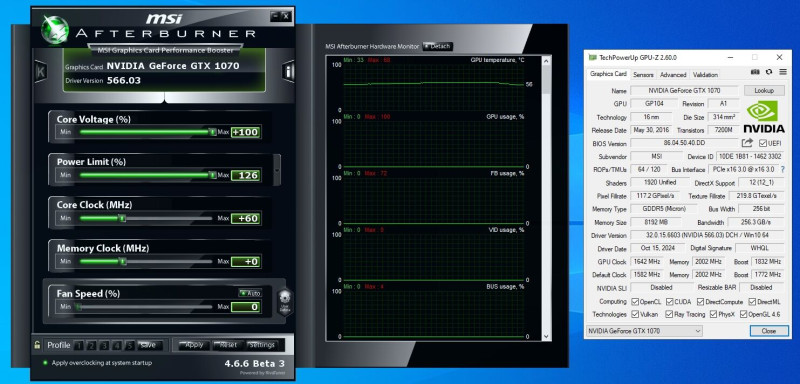Toggle the DirectML checkbox
The height and width of the screenshot is (384, 800).
(751, 302)
